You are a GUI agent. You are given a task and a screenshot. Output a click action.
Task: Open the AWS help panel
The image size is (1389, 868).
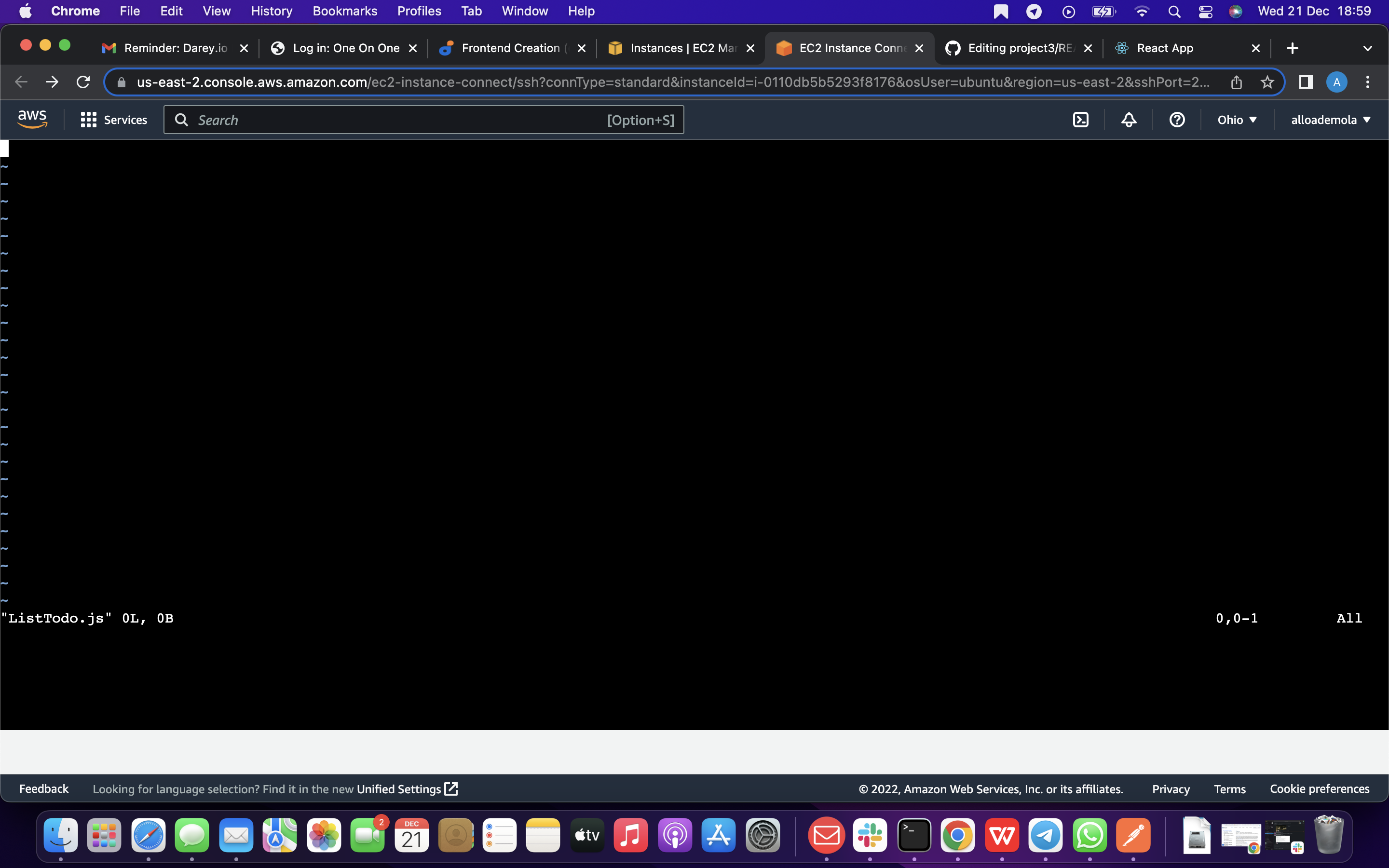(x=1176, y=120)
